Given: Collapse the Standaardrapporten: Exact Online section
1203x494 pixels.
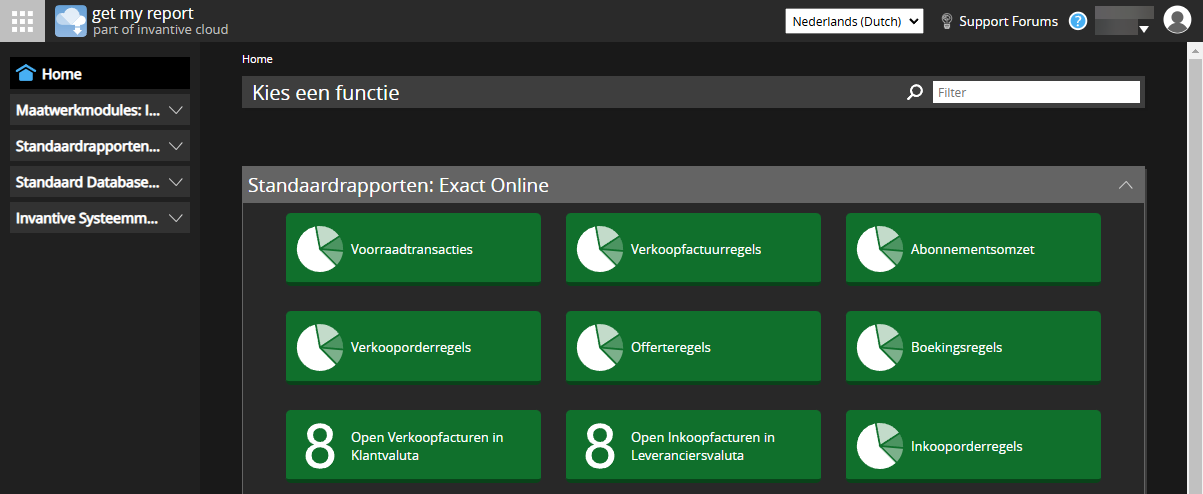Looking at the screenshot, I should [x=1126, y=185].
